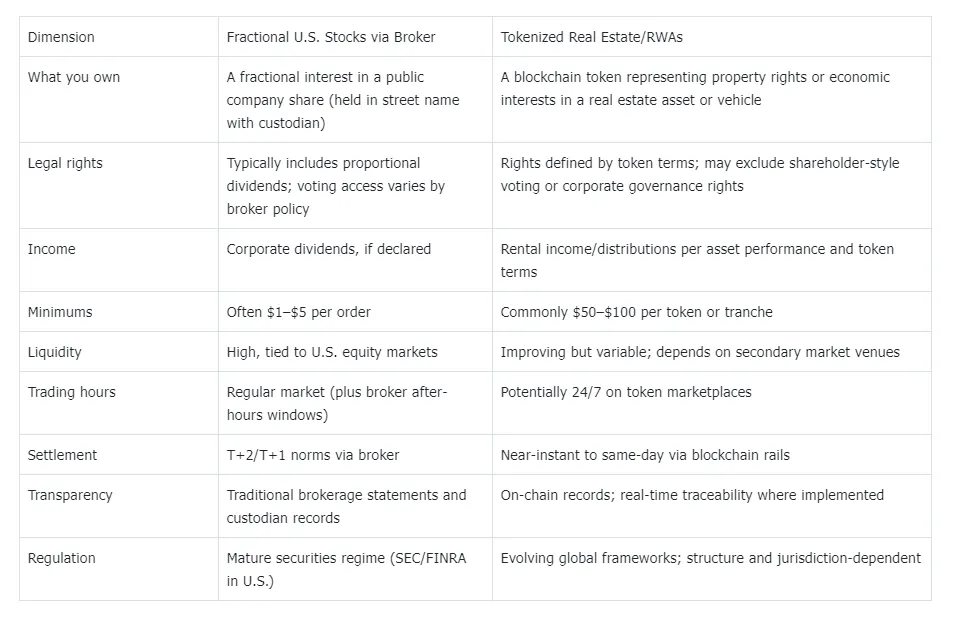Click the 'Minimums' row label
The width and height of the screenshot is (956, 624).
[x=60, y=312]
